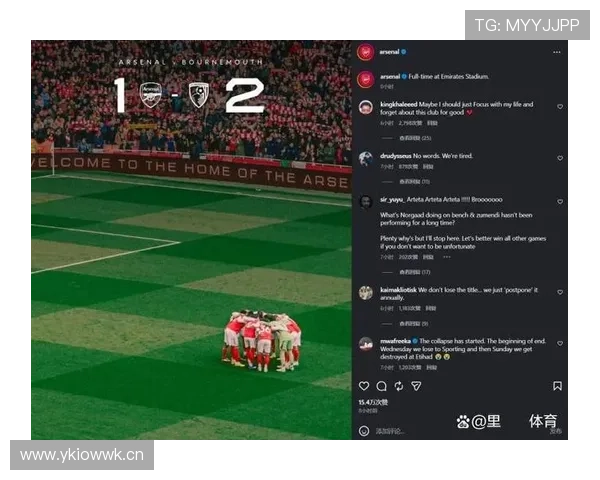Repost using the circular arrows icon
The width and height of the screenshot is (600, 480).
(399, 386)
